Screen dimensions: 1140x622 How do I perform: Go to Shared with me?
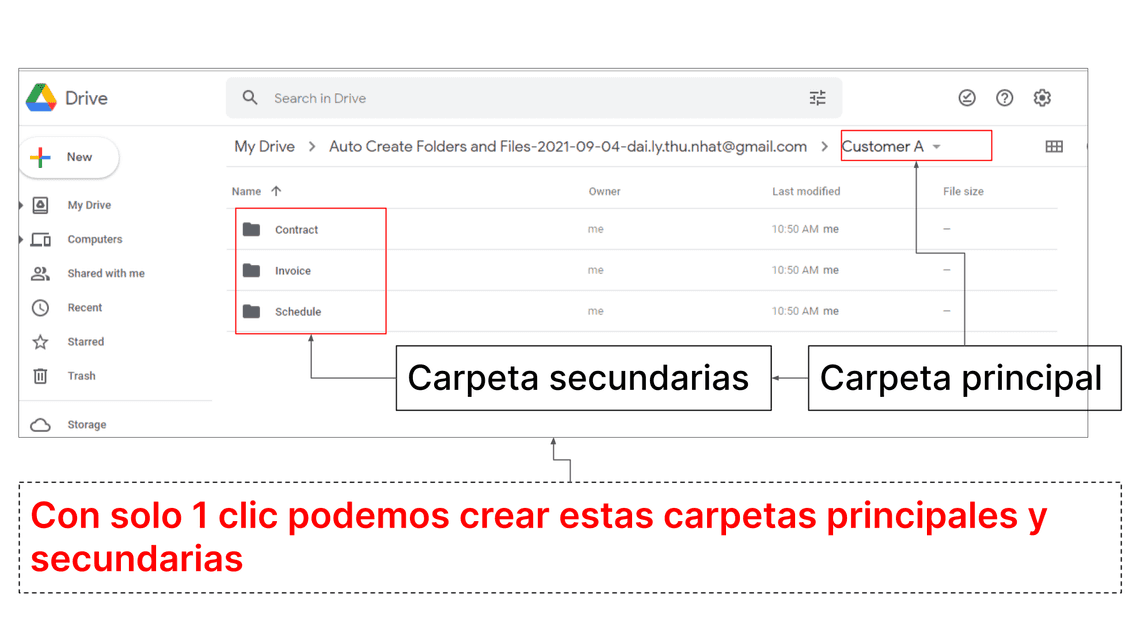[x=105, y=274]
